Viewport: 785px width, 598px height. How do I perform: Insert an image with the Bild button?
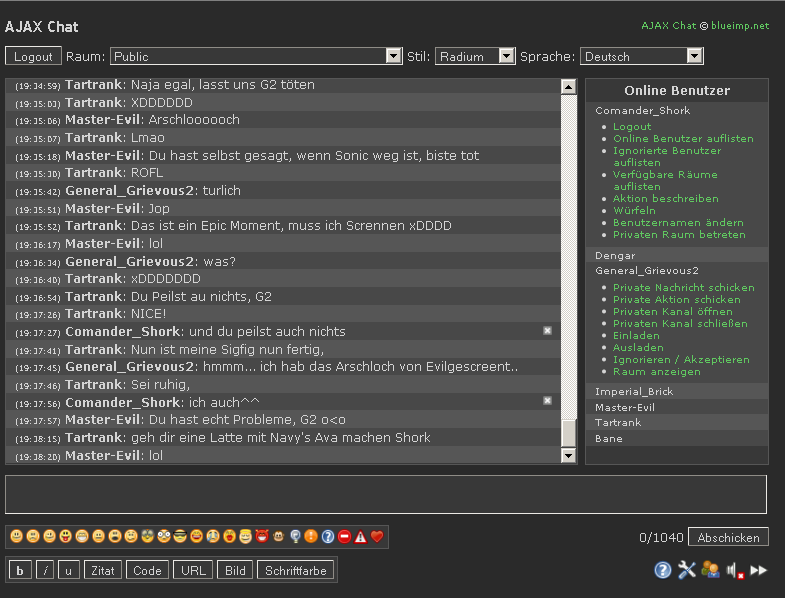click(x=235, y=570)
